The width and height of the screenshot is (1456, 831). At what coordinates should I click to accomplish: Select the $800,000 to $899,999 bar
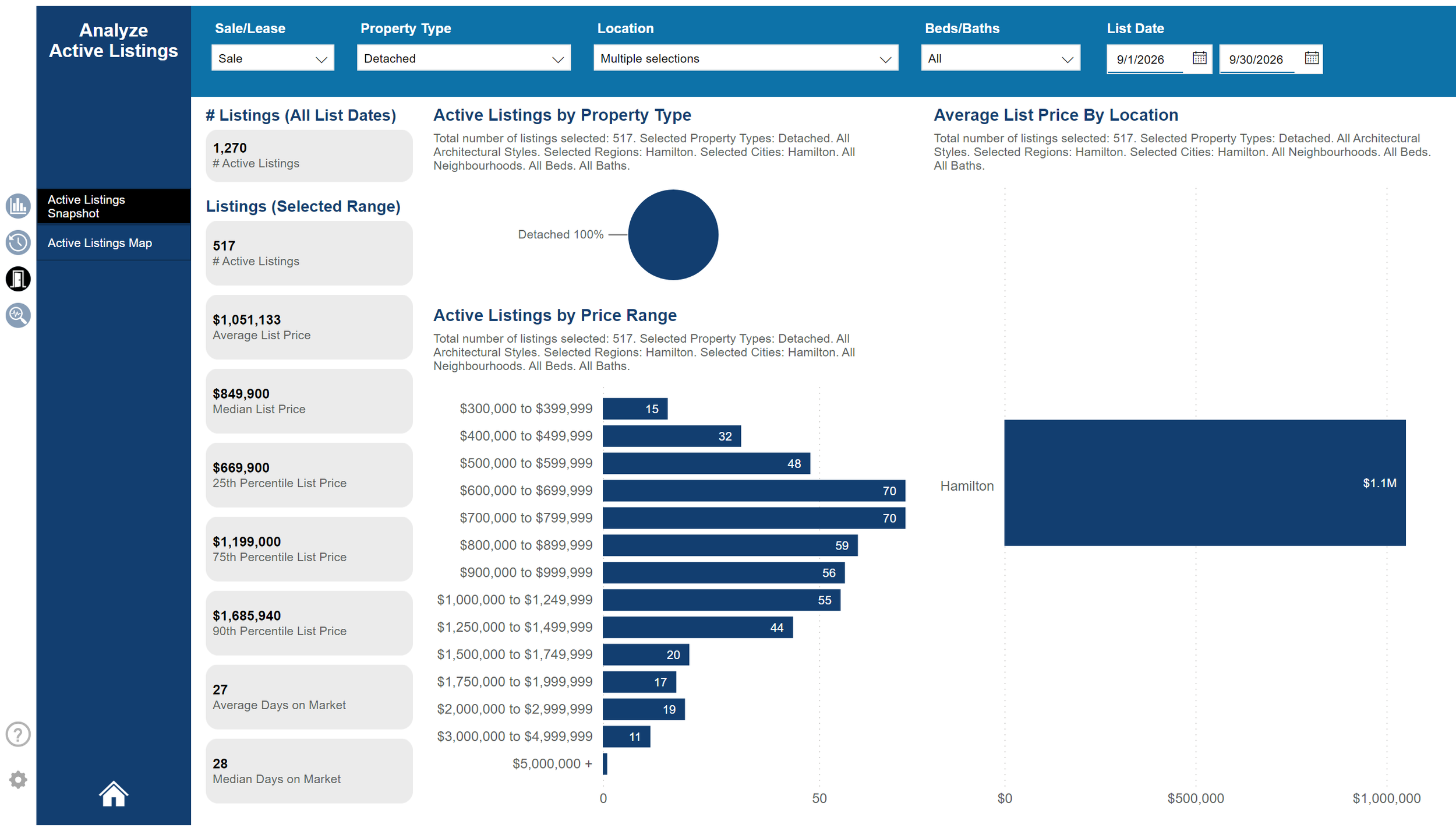730,545
